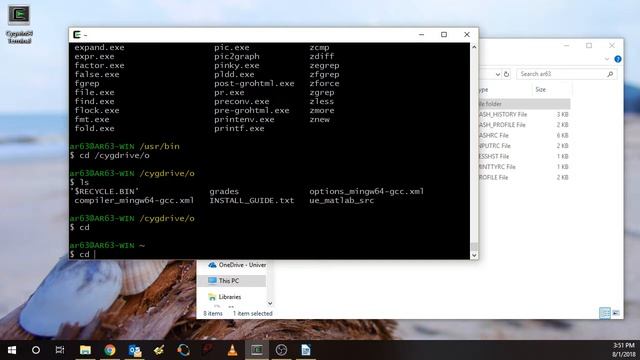This screenshot has height=360, width=640.
Task: Click refresh button in Explorer address bar
Action: tap(507, 74)
